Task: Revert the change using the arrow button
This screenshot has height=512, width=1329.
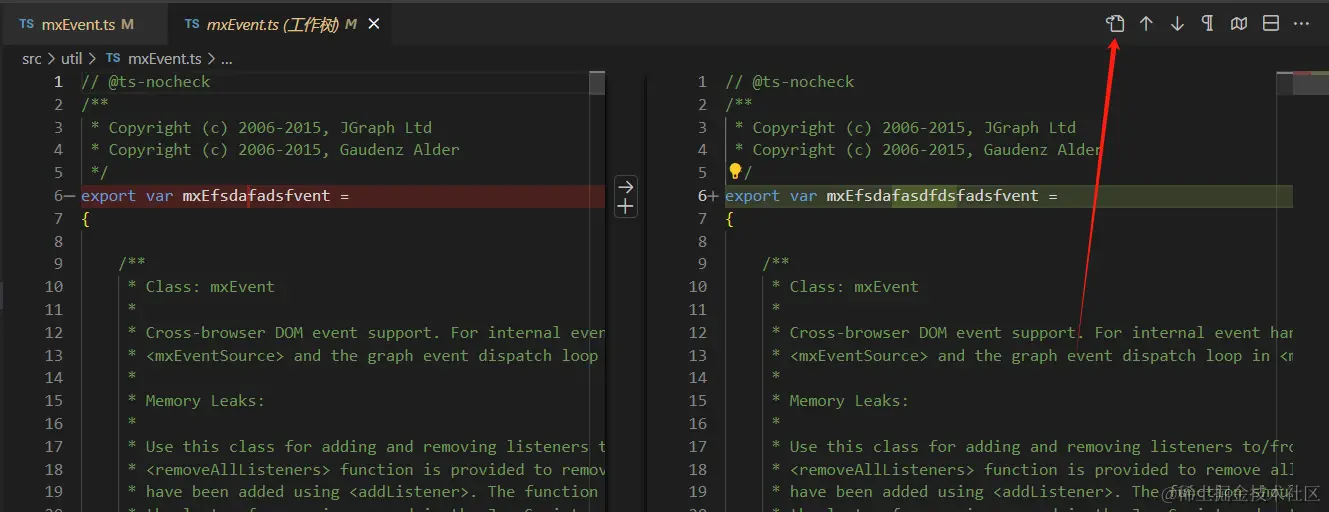Action: click(625, 186)
